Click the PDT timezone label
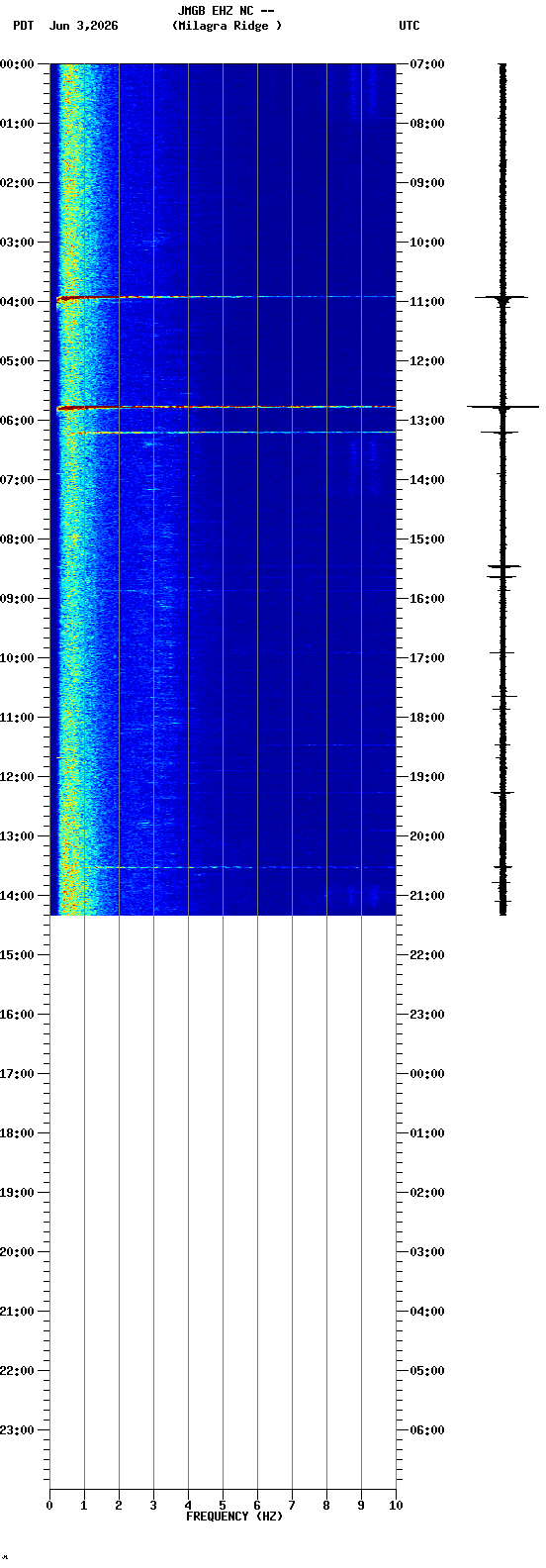546x1568 pixels. click(x=24, y=26)
